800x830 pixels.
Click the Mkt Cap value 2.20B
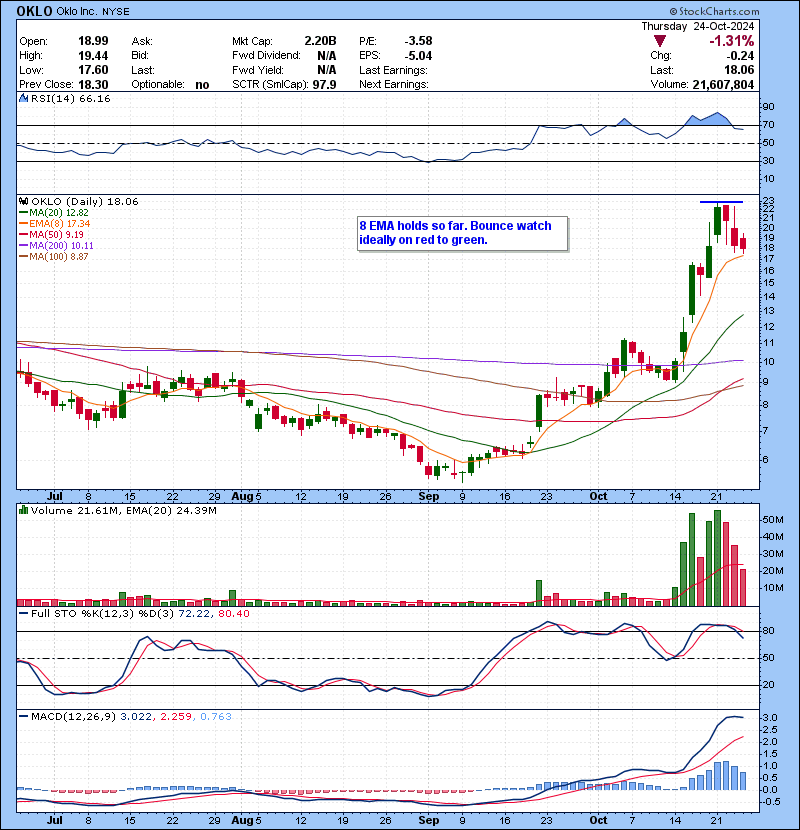point(320,41)
